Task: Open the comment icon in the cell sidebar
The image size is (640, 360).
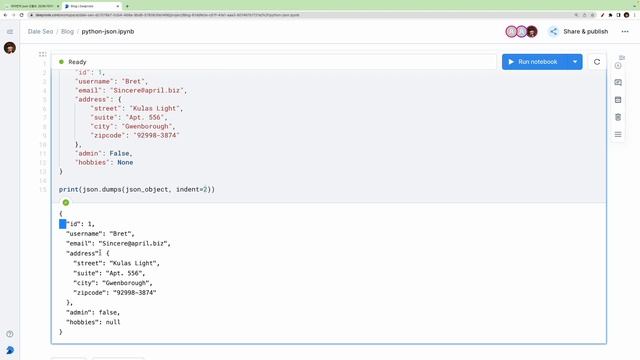Action: (618, 82)
